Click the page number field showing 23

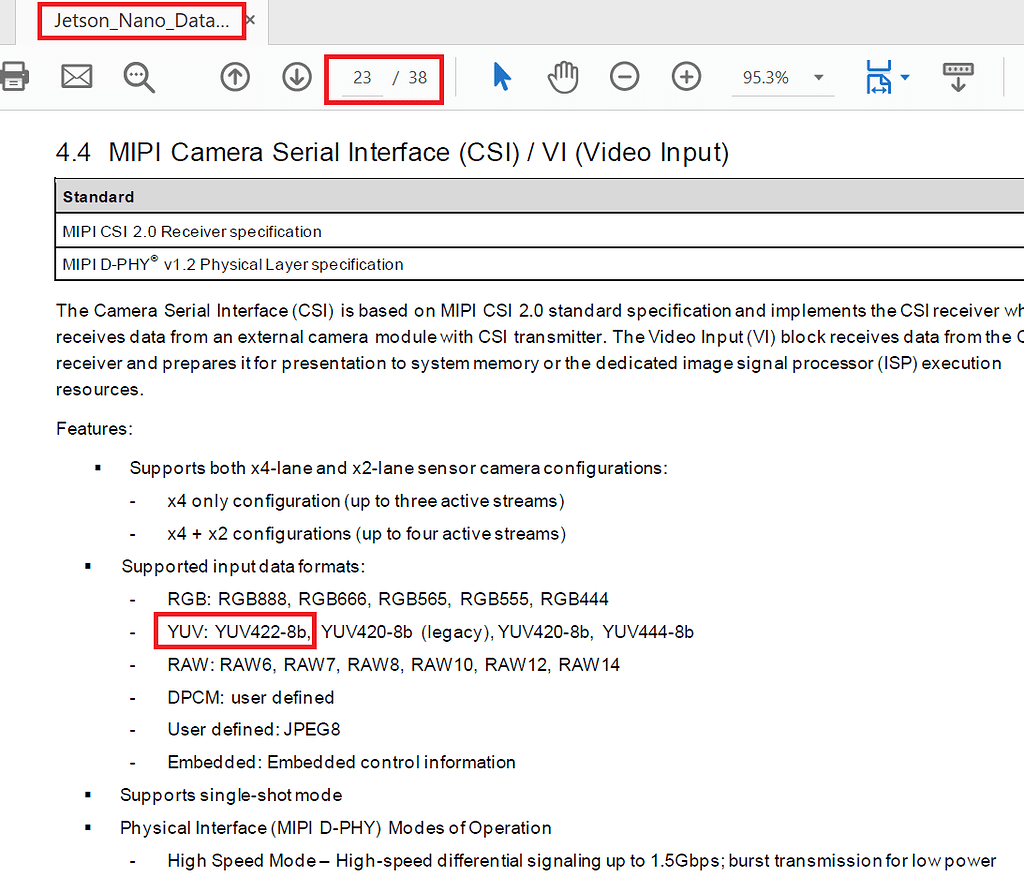(362, 77)
